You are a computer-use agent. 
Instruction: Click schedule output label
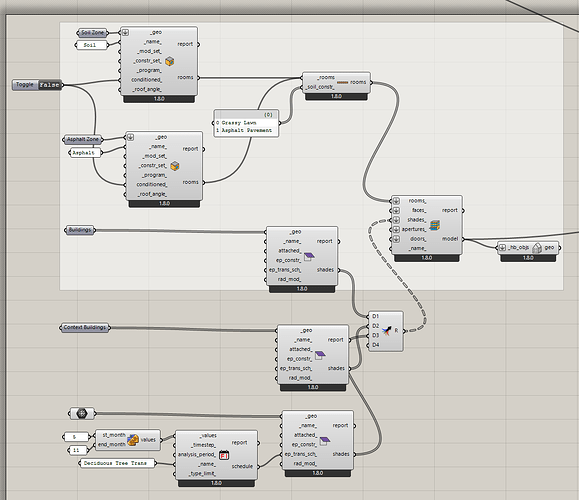pyautogui.click(x=242, y=466)
